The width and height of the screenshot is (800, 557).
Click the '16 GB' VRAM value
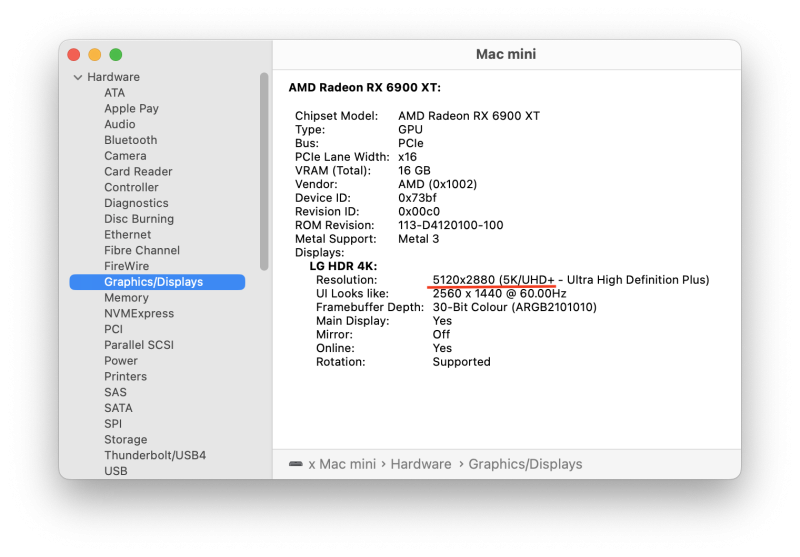click(x=414, y=171)
